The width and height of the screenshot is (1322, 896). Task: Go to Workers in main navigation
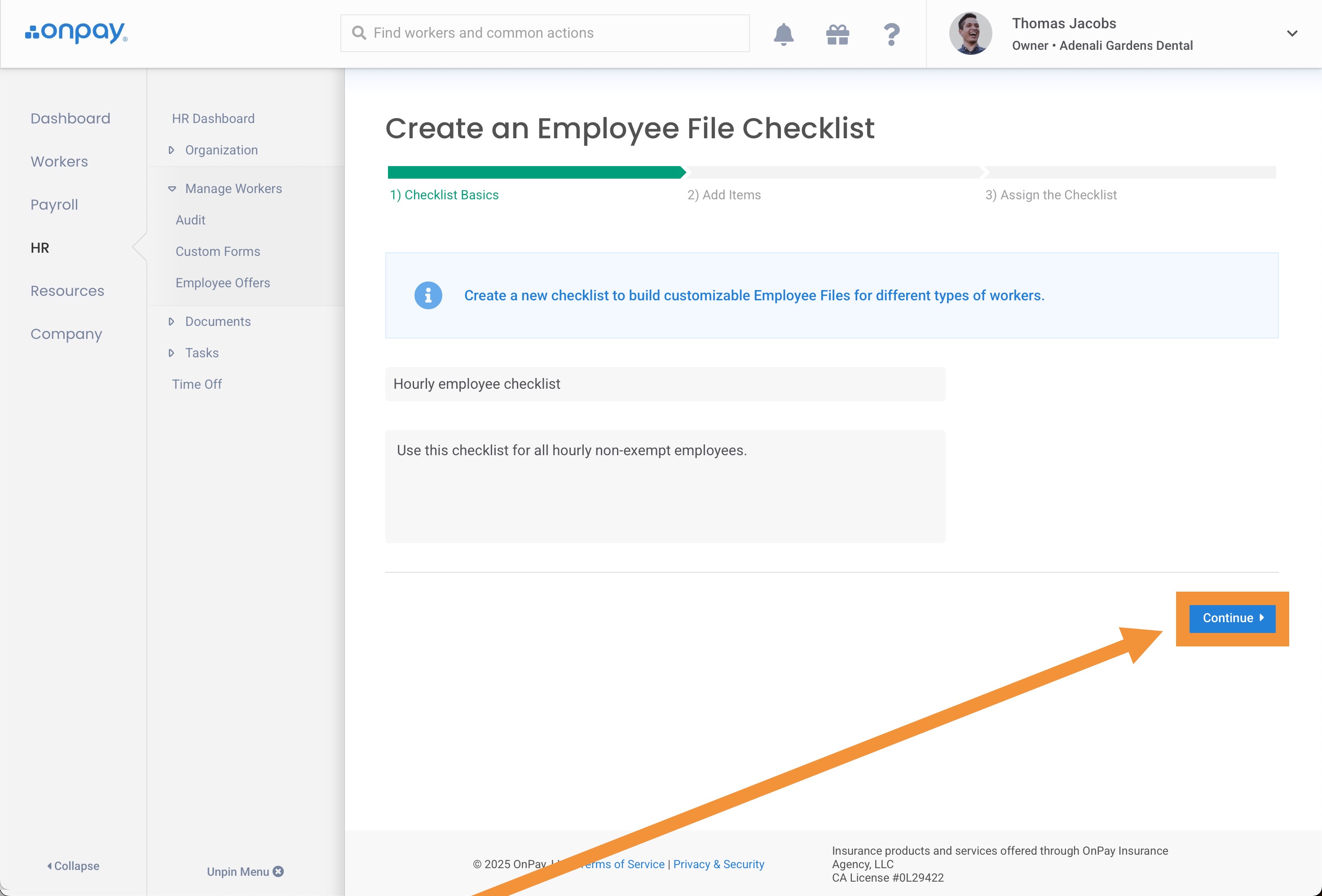click(x=59, y=162)
